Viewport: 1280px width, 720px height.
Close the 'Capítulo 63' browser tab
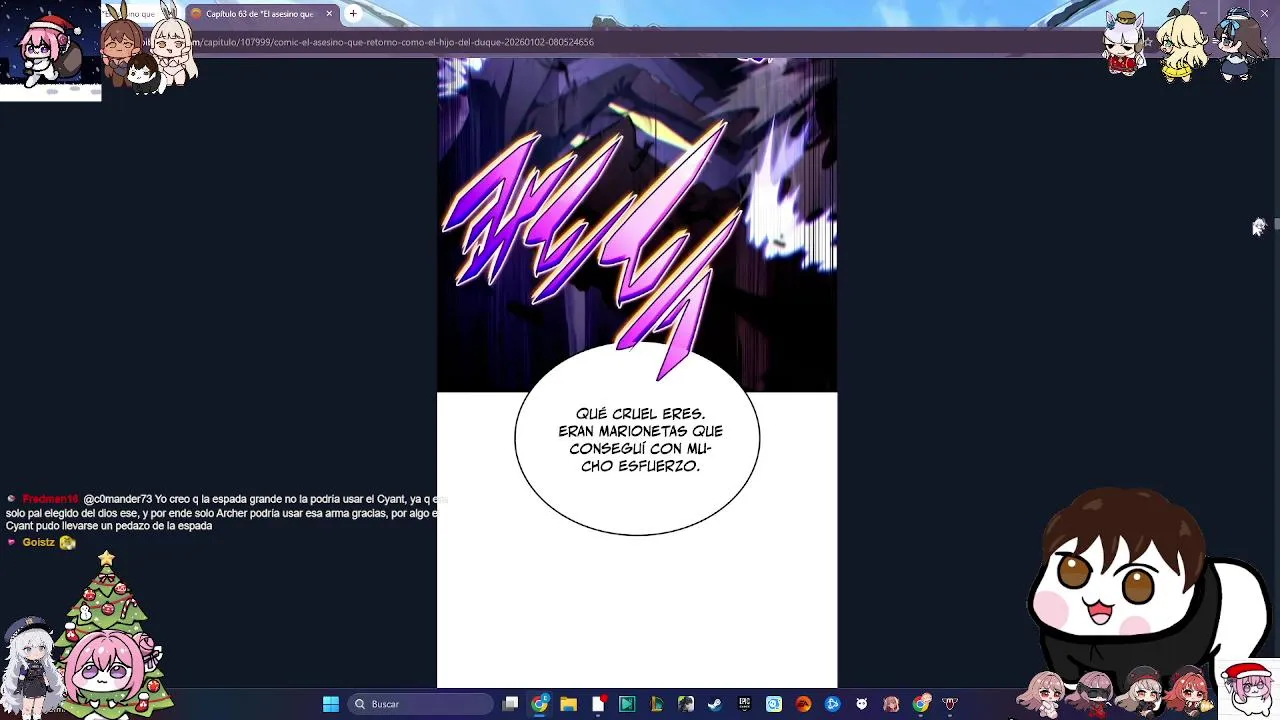pos(329,14)
